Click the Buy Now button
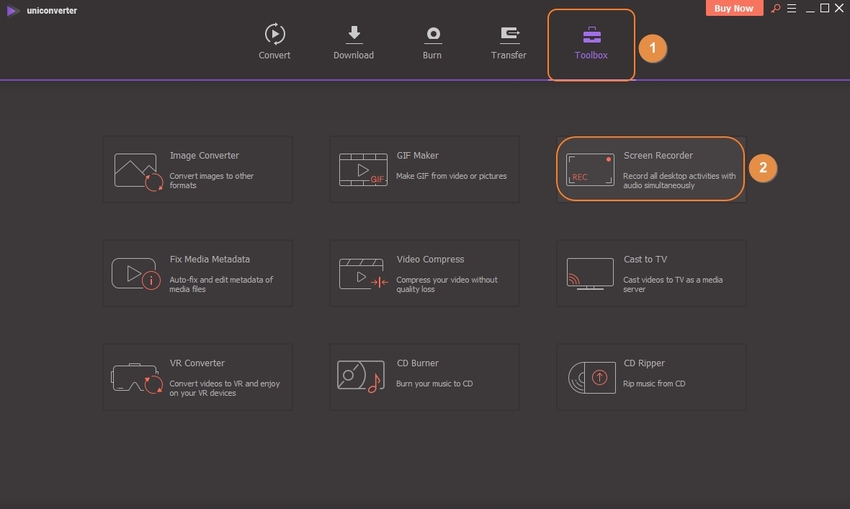850x509 pixels. click(735, 8)
